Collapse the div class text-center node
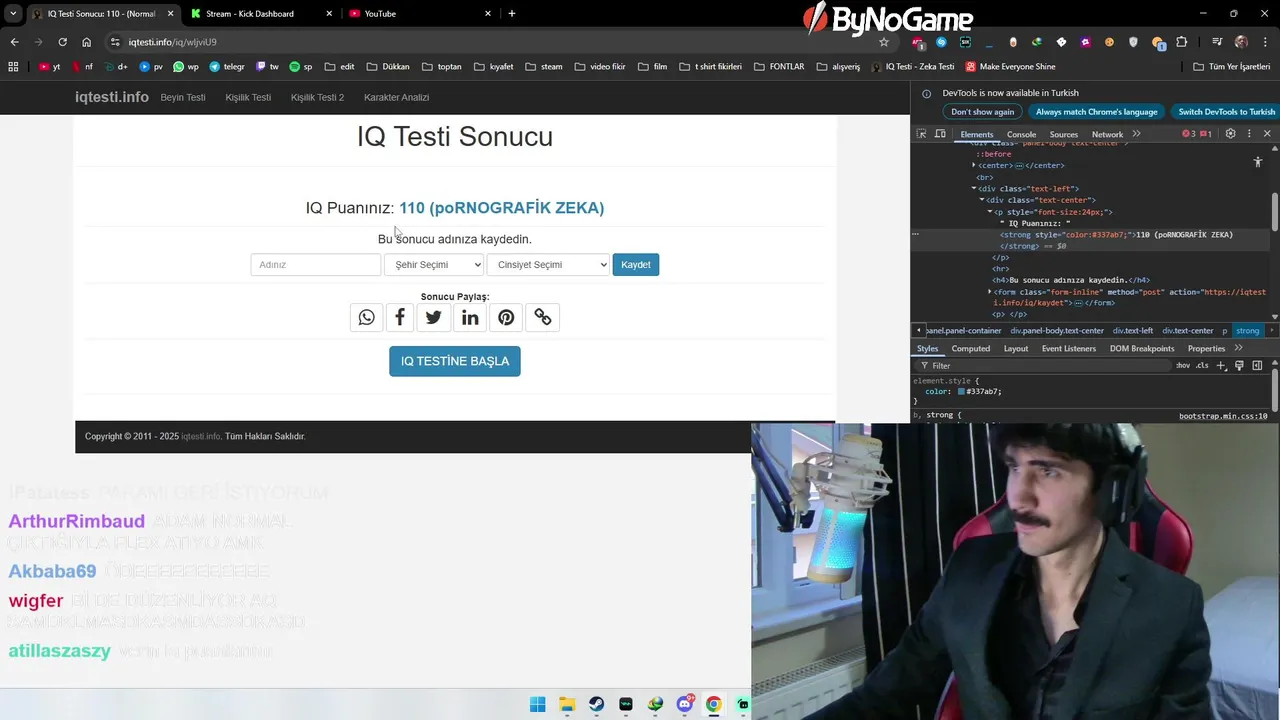 (x=982, y=200)
